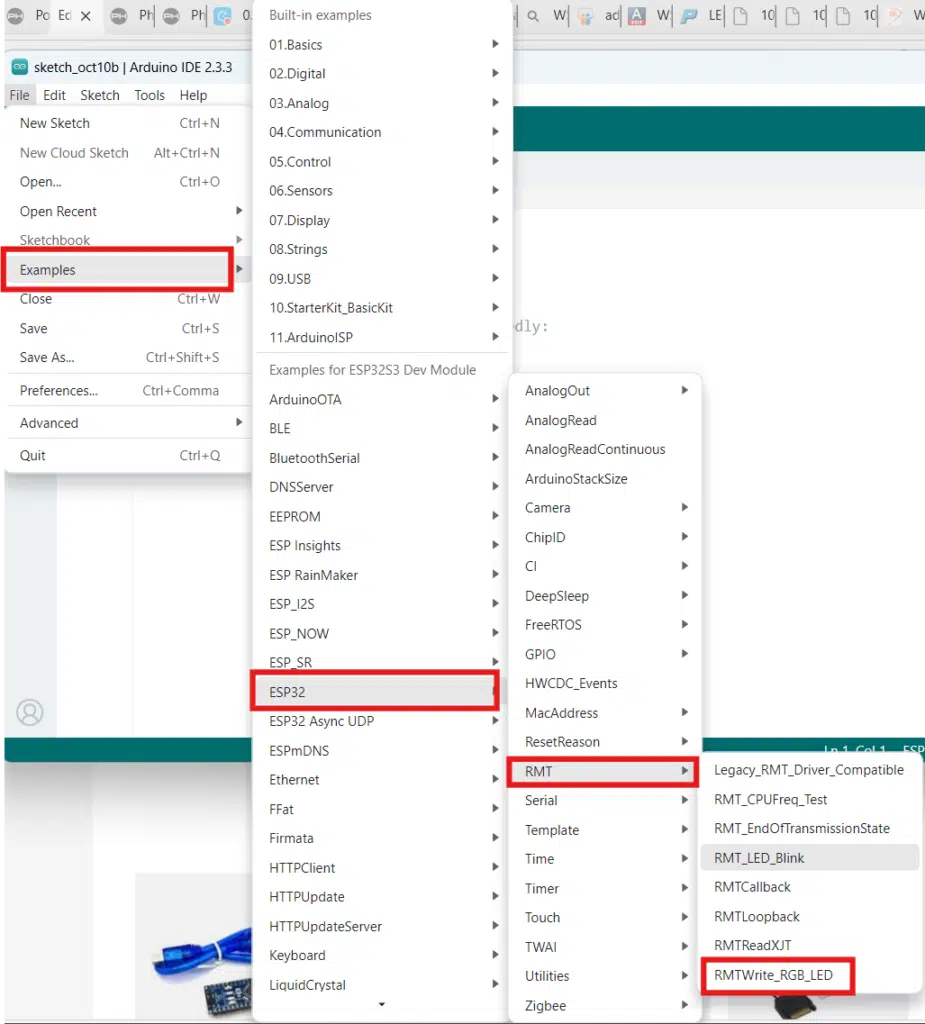
Task: Click the Arduino IDE logo in the title bar
Action: coord(20,67)
